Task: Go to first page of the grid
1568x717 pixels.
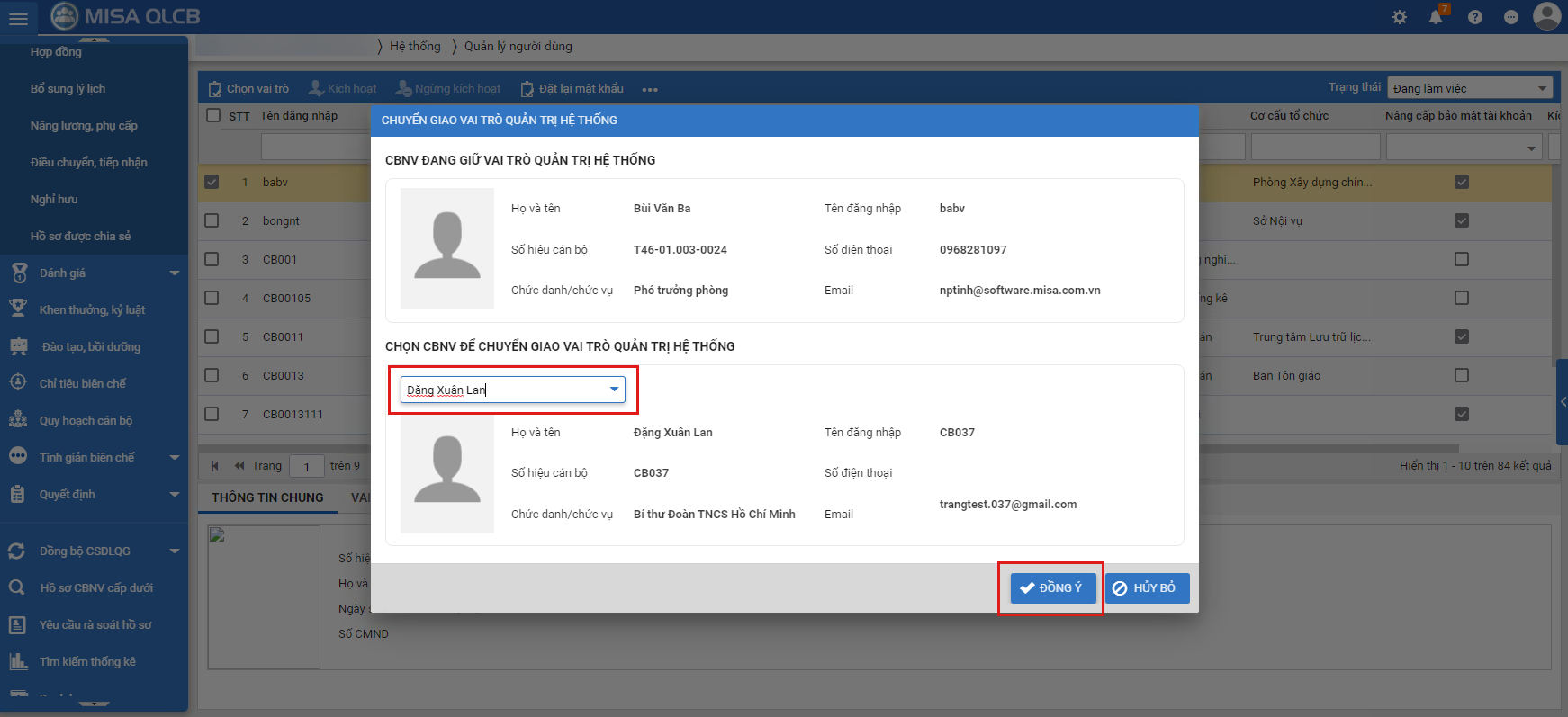Action: 215,466
